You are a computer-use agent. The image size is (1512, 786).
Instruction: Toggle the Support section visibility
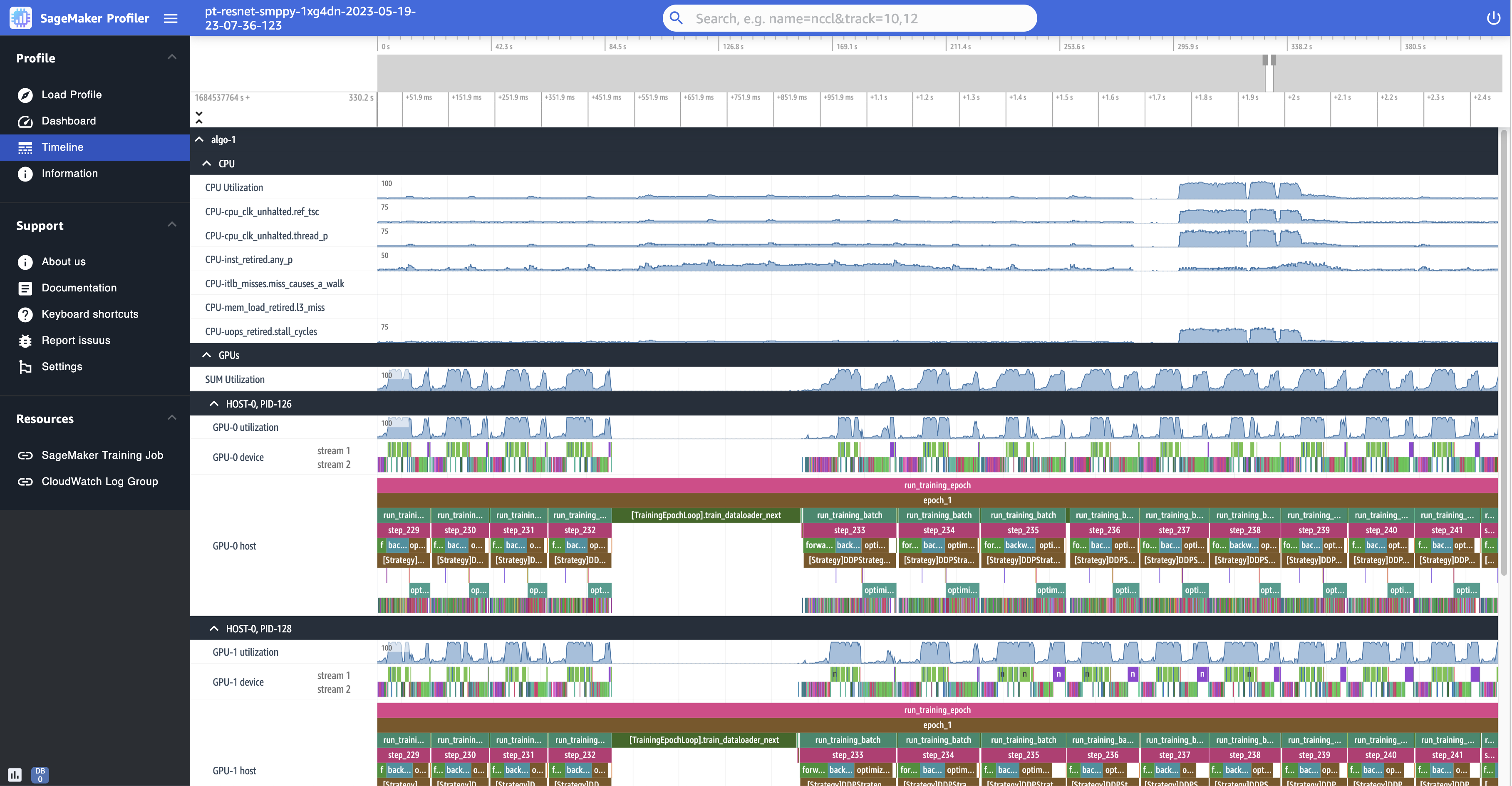coord(172,224)
